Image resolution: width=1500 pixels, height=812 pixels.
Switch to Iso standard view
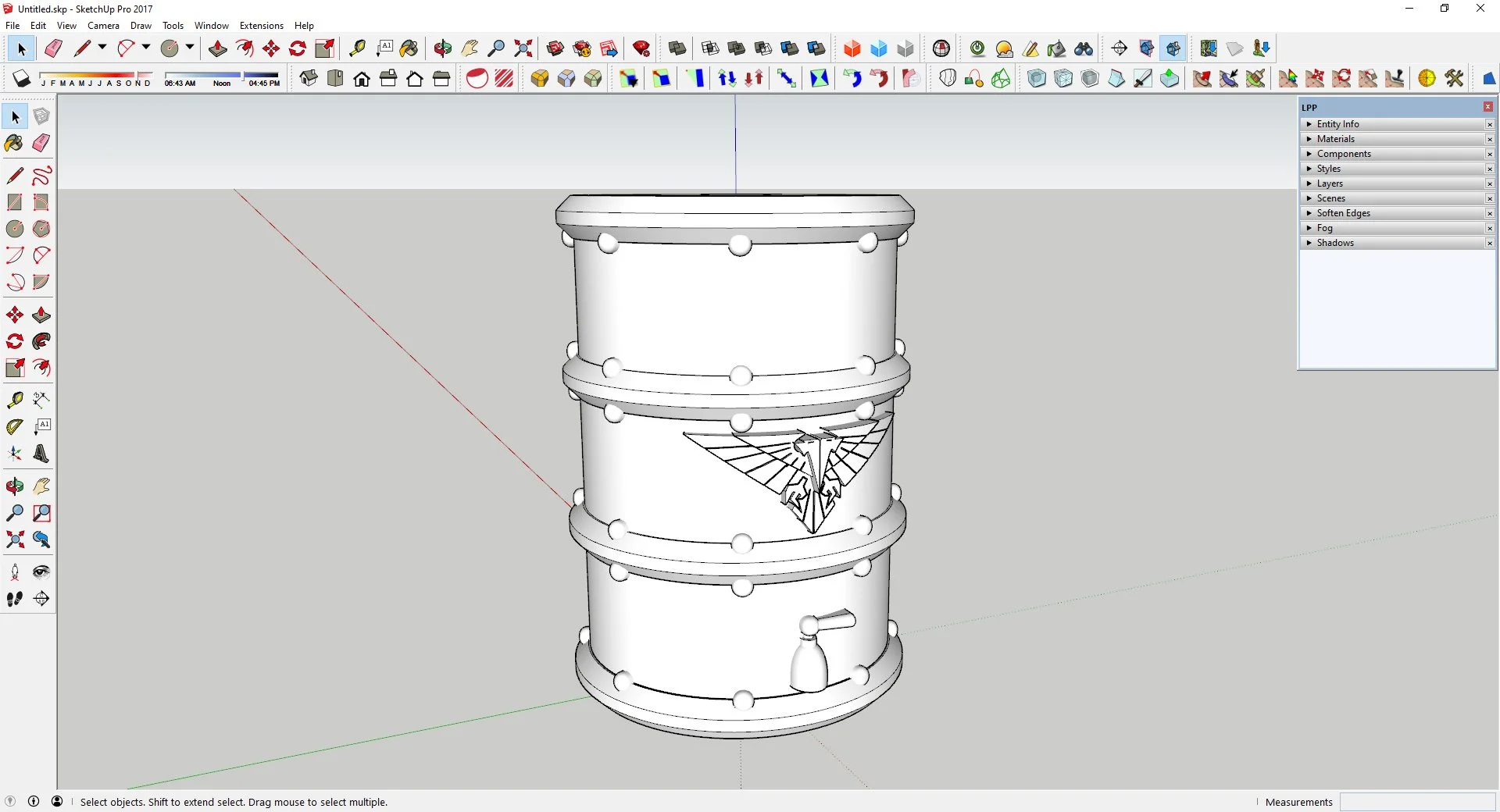309,78
